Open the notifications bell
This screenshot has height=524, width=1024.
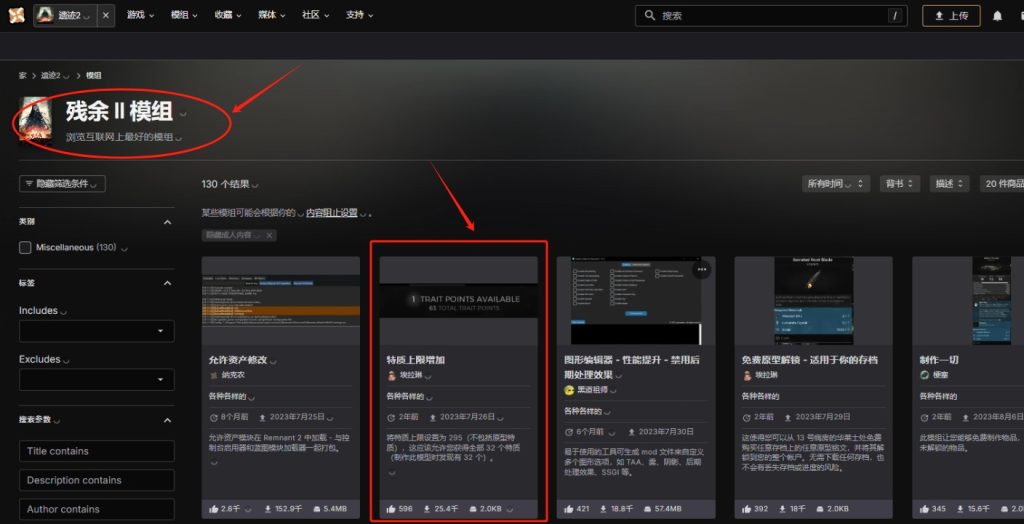click(997, 16)
